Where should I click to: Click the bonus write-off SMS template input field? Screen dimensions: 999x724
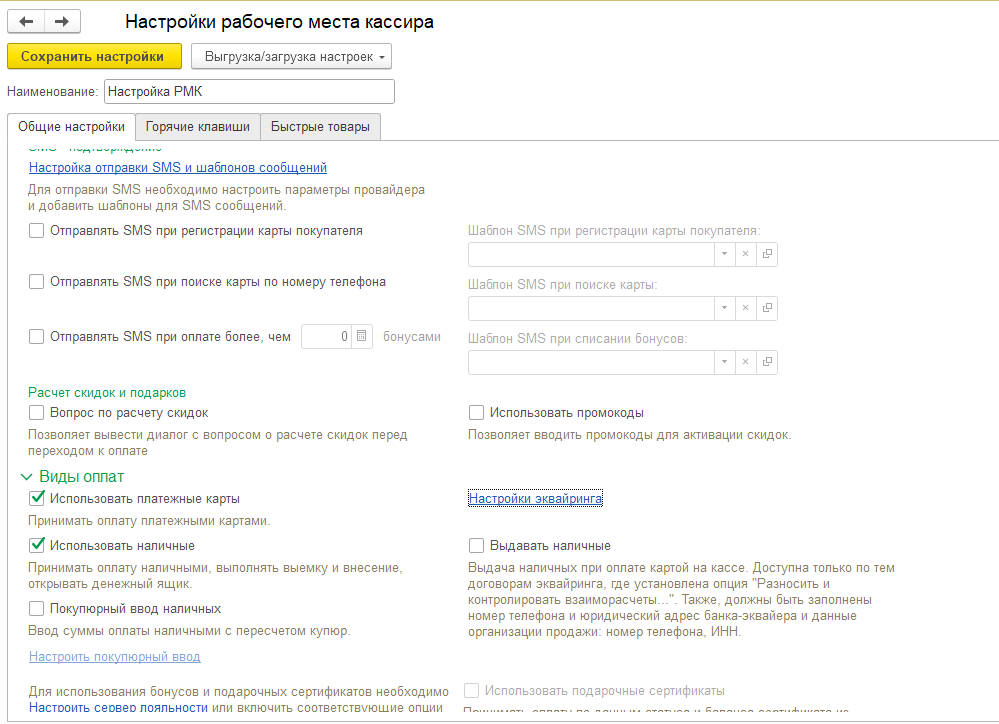[x=591, y=363]
